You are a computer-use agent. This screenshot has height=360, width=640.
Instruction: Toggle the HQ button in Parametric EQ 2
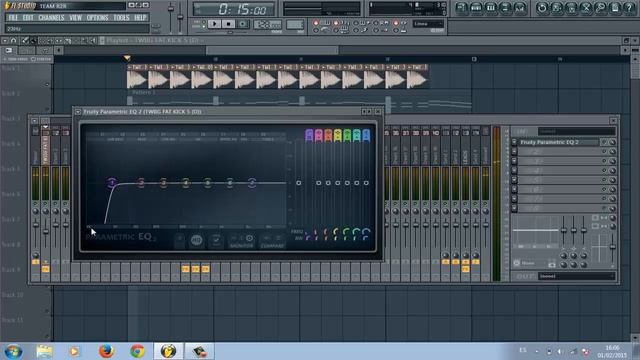196,240
